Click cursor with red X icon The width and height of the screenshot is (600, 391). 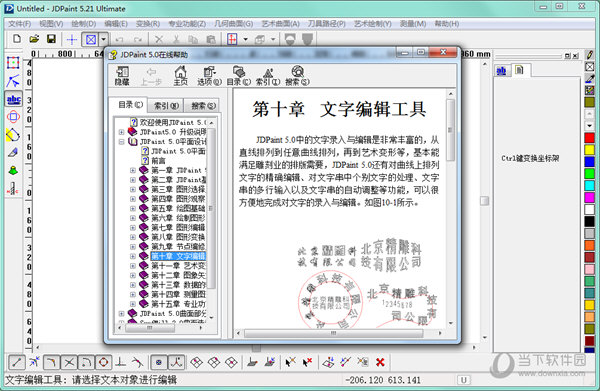pyautogui.click(x=307, y=362)
